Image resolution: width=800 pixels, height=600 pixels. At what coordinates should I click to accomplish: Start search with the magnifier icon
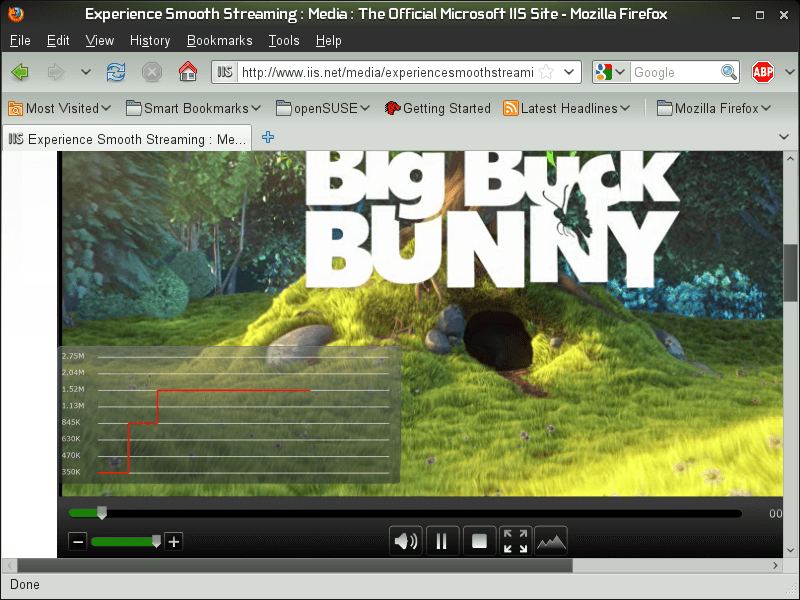click(729, 72)
